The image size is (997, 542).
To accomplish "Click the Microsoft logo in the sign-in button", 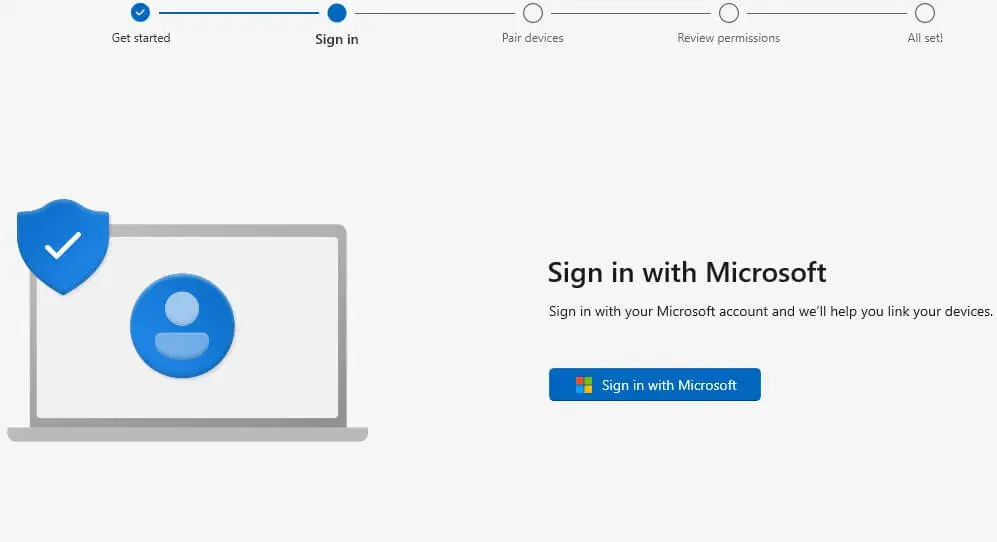I will point(584,385).
